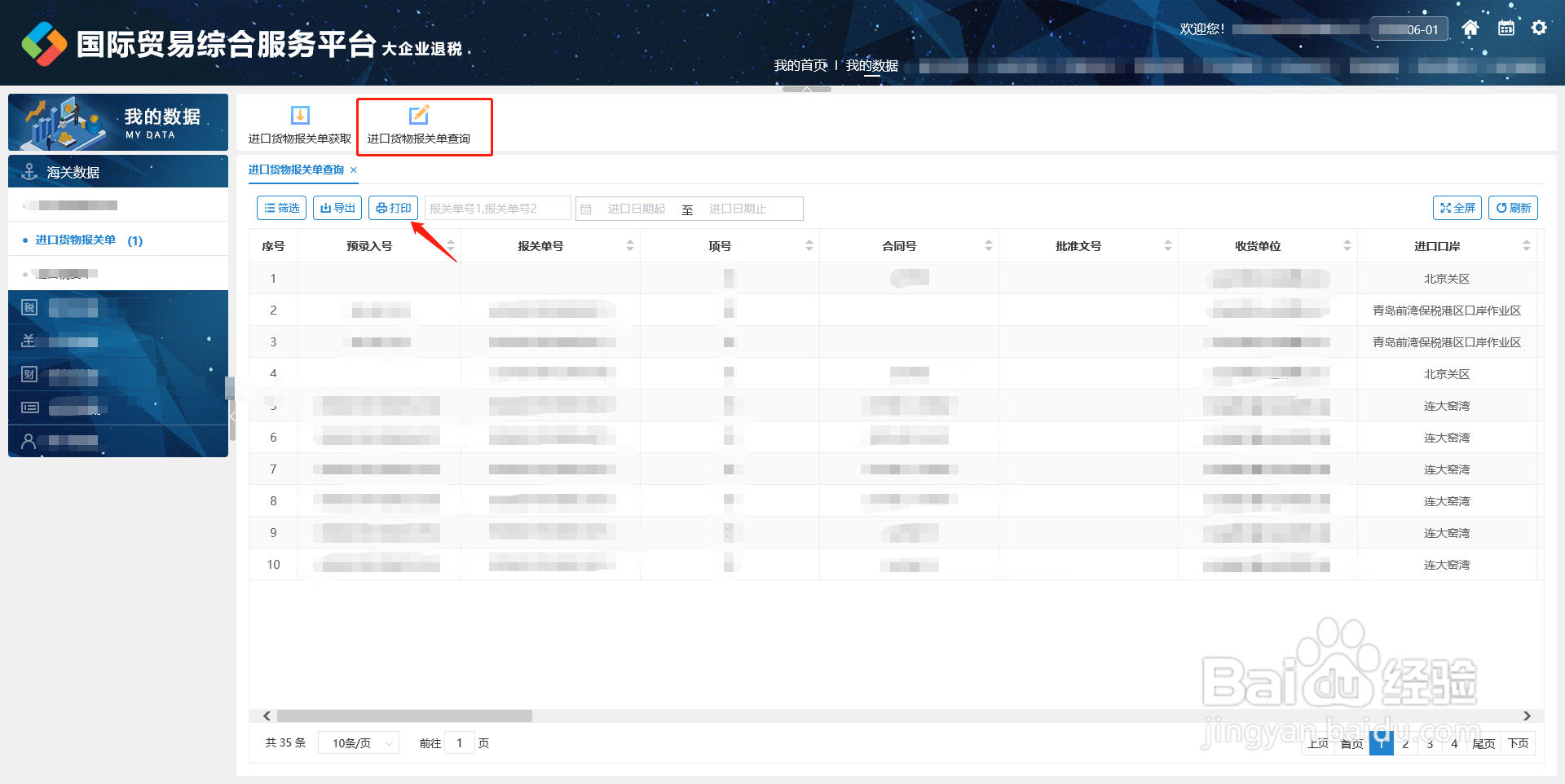Open 我的首页 in the top navigation
The height and width of the screenshot is (784, 1565).
[x=800, y=65]
